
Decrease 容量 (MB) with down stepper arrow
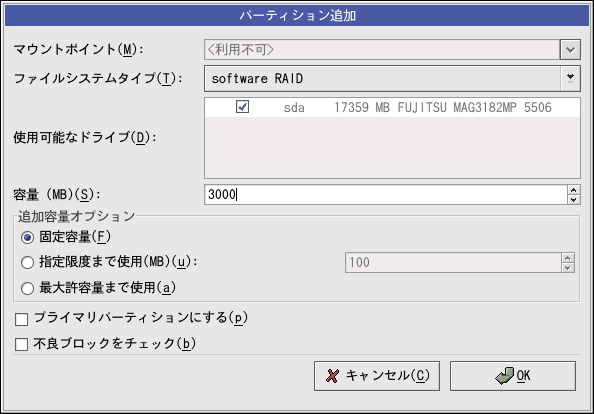[x=574, y=200]
